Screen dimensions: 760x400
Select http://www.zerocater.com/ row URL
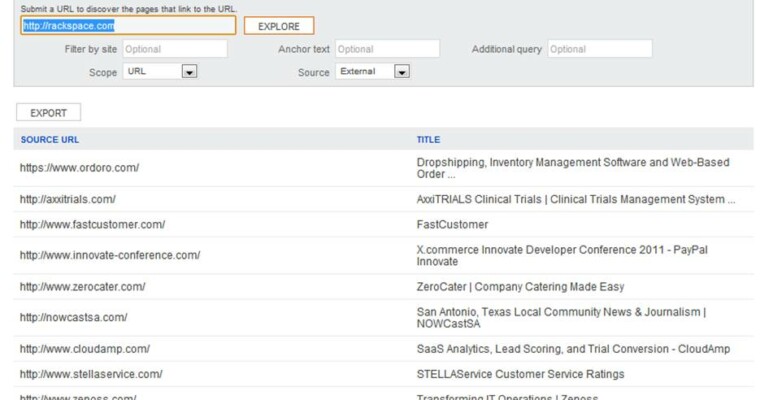(82, 287)
